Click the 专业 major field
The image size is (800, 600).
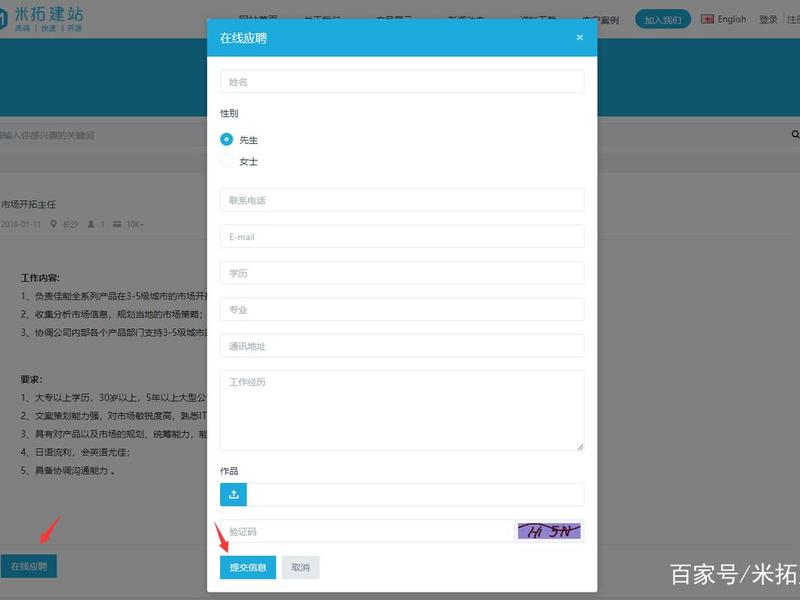(x=402, y=310)
